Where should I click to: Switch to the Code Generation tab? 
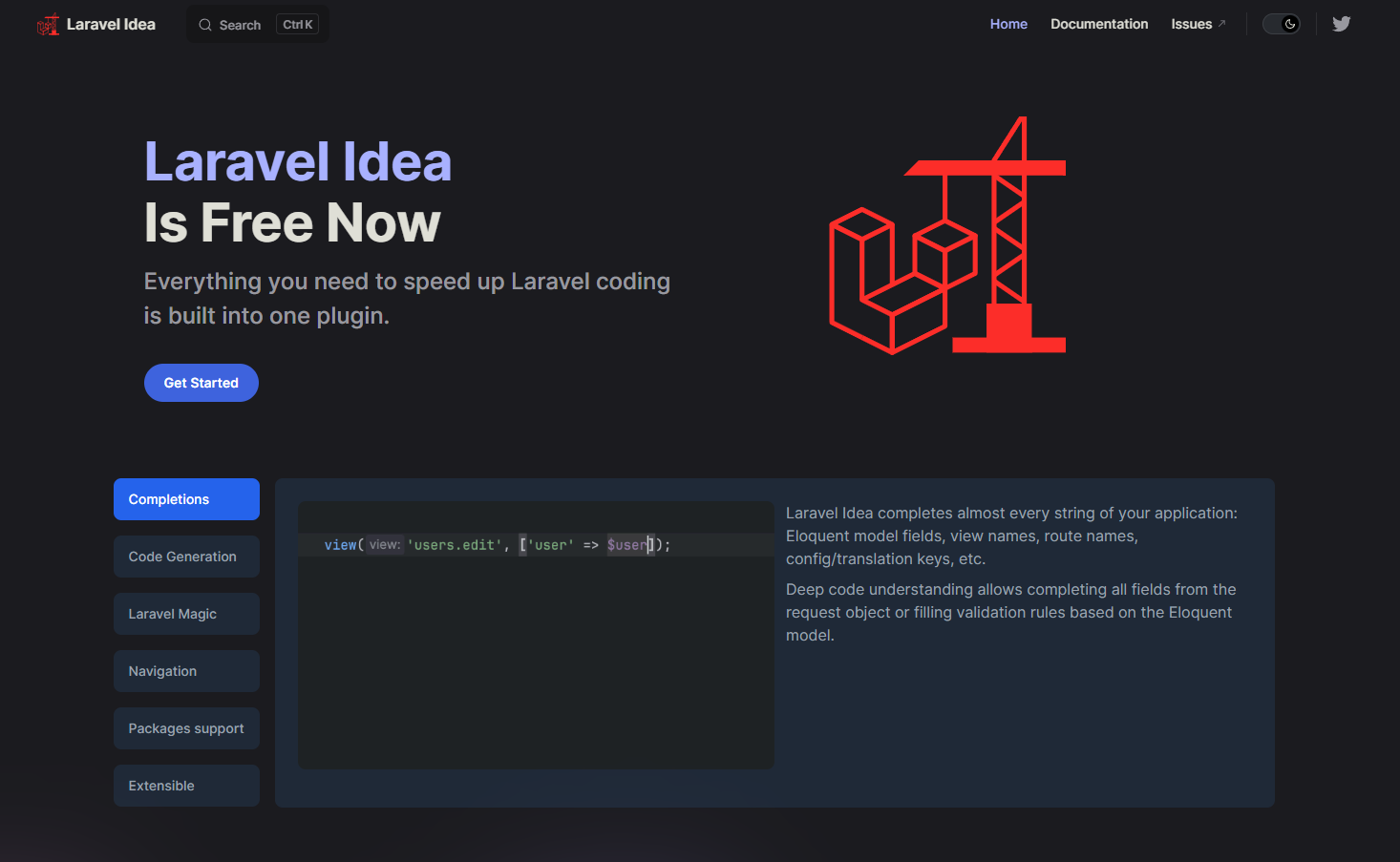tap(186, 557)
